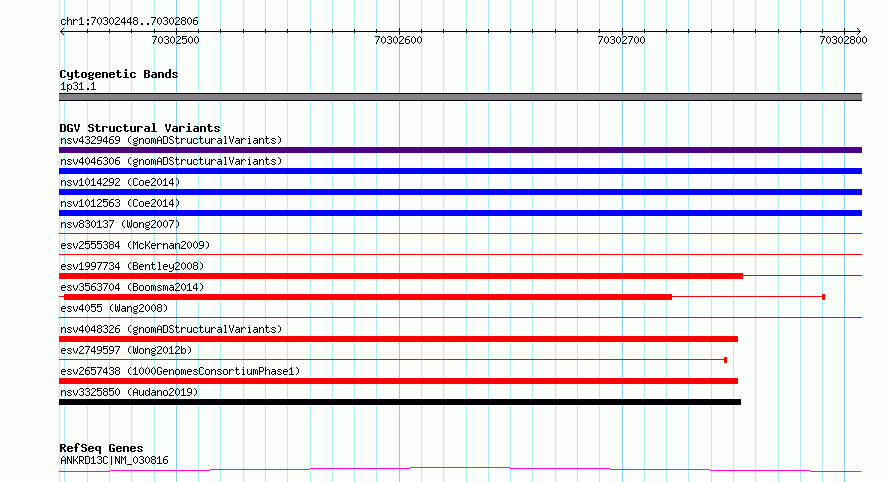Viewport: 890px width, 482px height.
Task: Click the blue nsv4046306 variant bar
Action: coord(460,171)
